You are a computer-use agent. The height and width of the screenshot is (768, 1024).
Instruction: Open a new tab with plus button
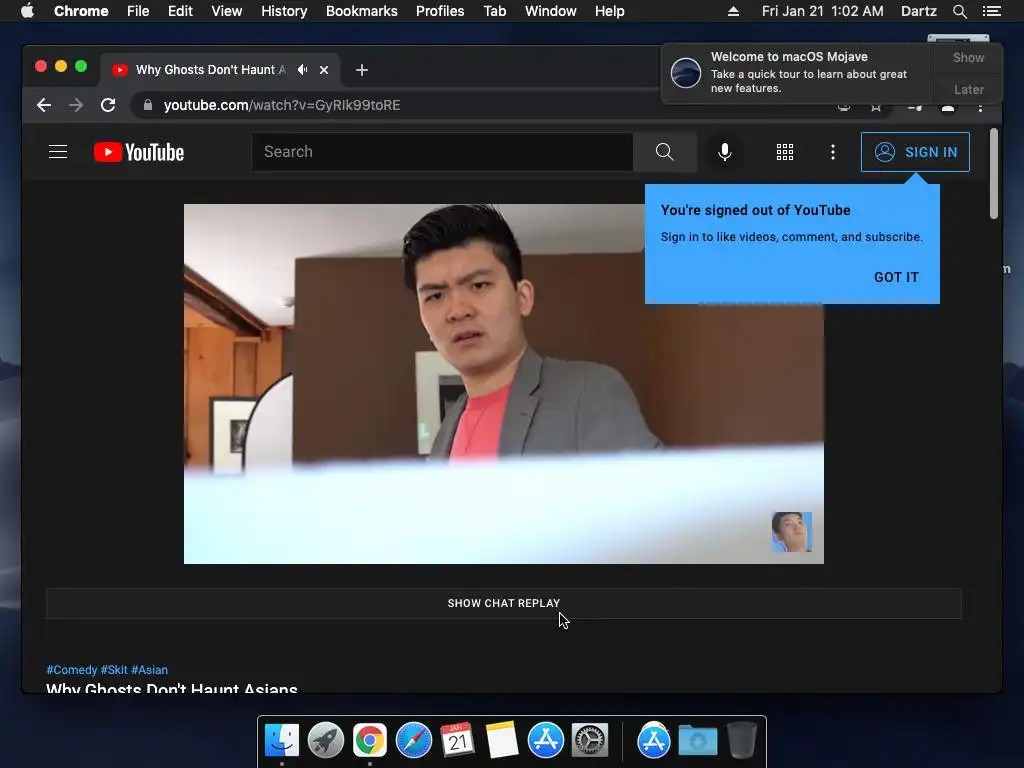coord(362,70)
